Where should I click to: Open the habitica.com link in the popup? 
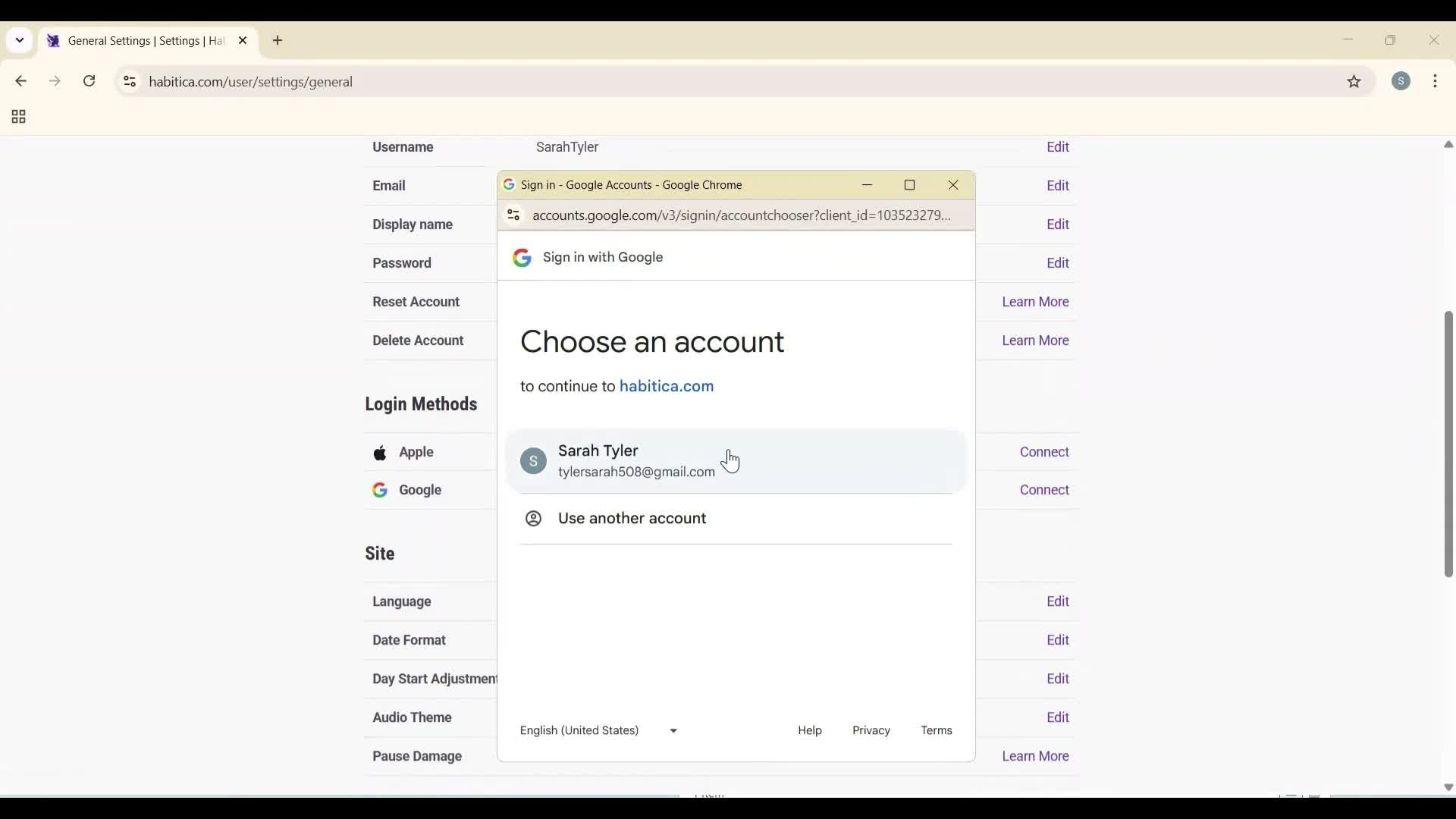666,386
